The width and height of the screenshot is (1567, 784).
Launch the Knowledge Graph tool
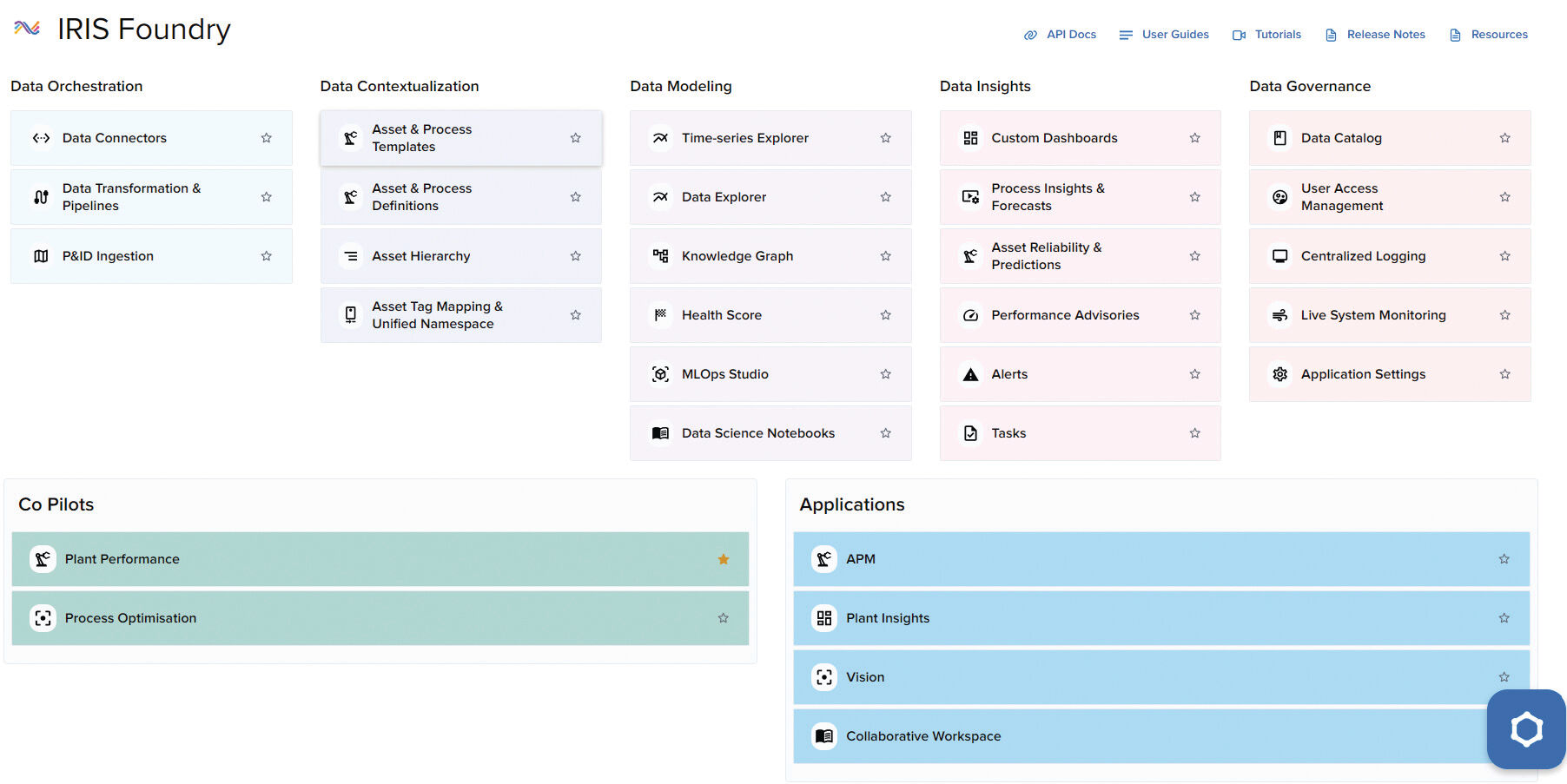[x=737, y=255]
